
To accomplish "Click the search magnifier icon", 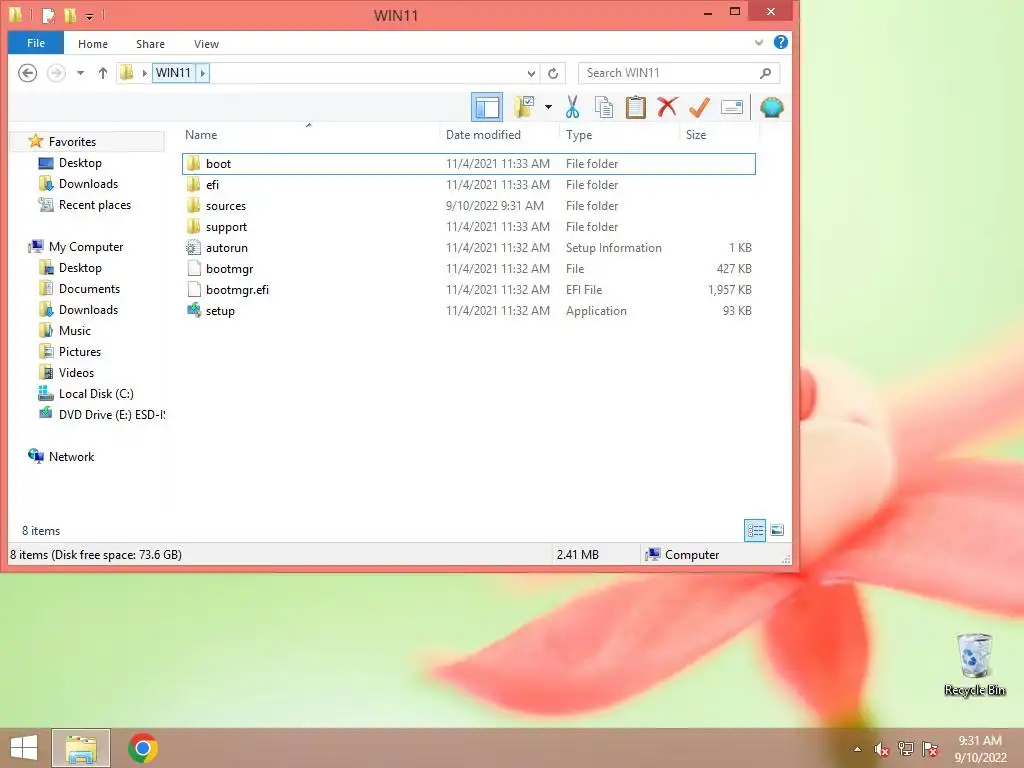I will pyautogui.click(x=765, y=73).
